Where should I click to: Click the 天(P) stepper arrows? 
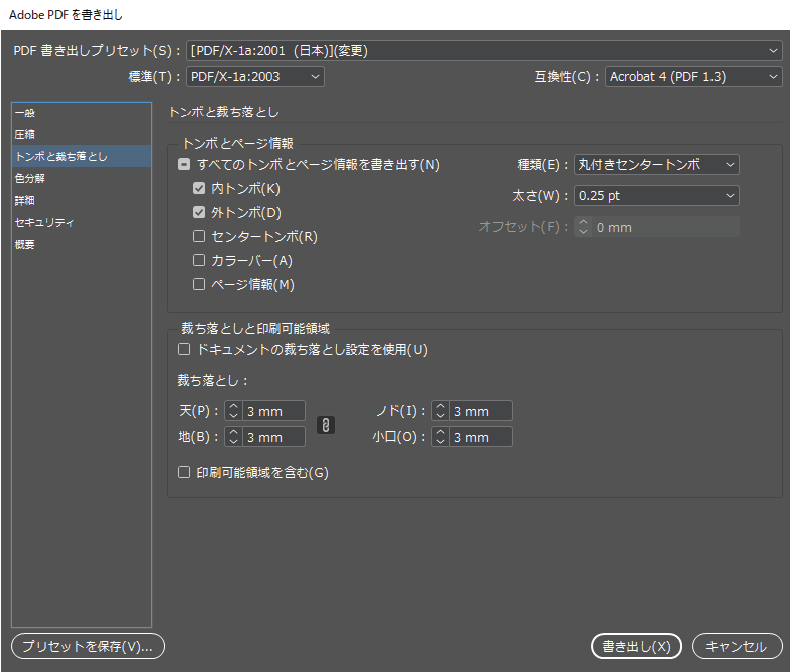point(233,411)
